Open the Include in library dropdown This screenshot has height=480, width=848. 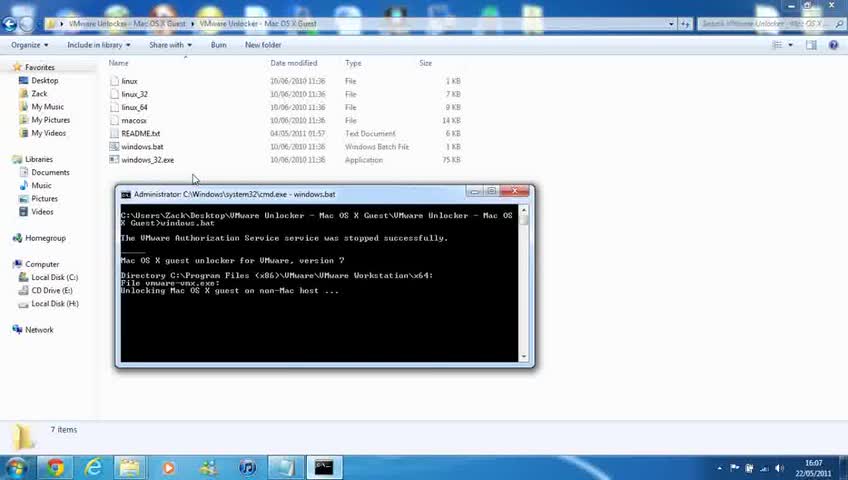click(98, 45)
